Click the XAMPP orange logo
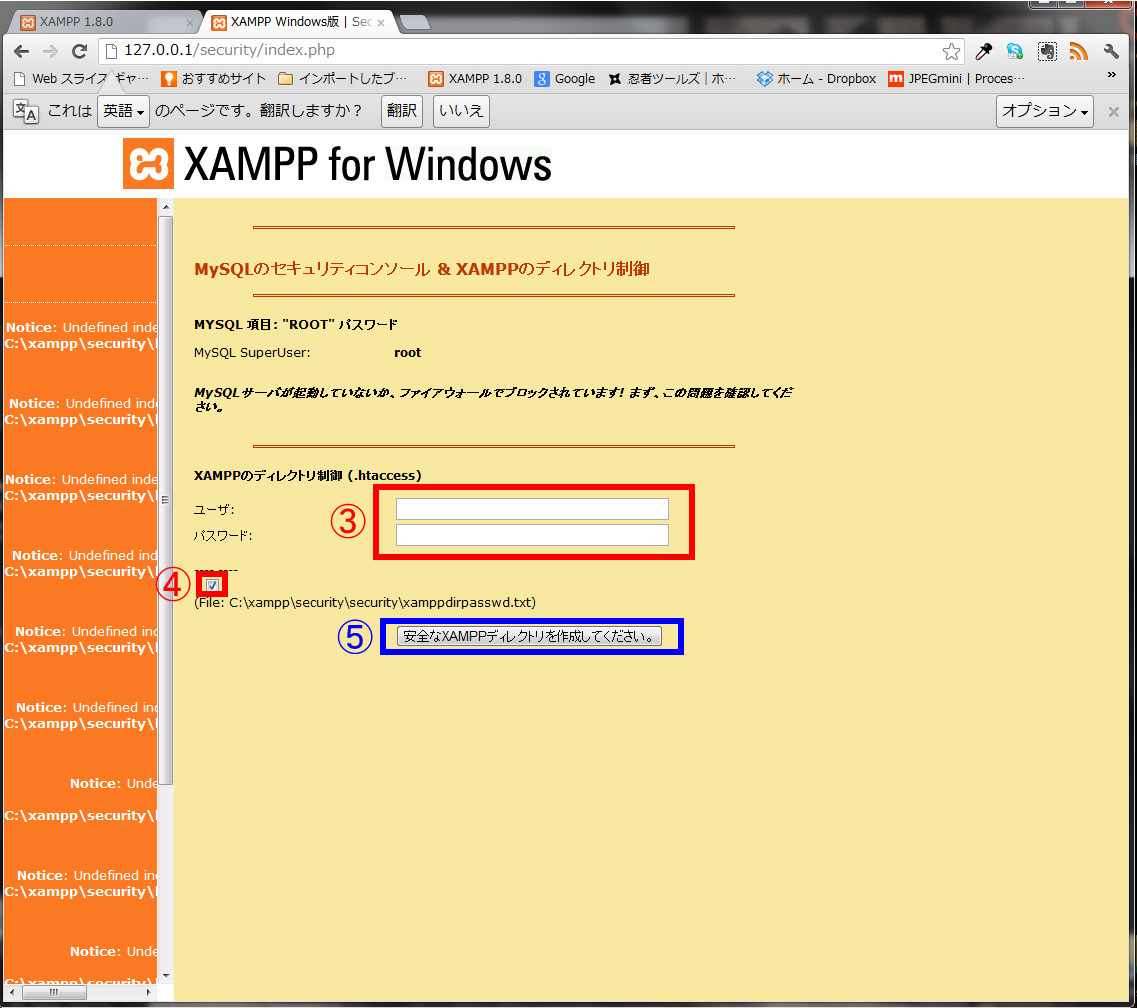Screen dimensions: 1137x1008 pyautogui.click(x=148, y=163)
